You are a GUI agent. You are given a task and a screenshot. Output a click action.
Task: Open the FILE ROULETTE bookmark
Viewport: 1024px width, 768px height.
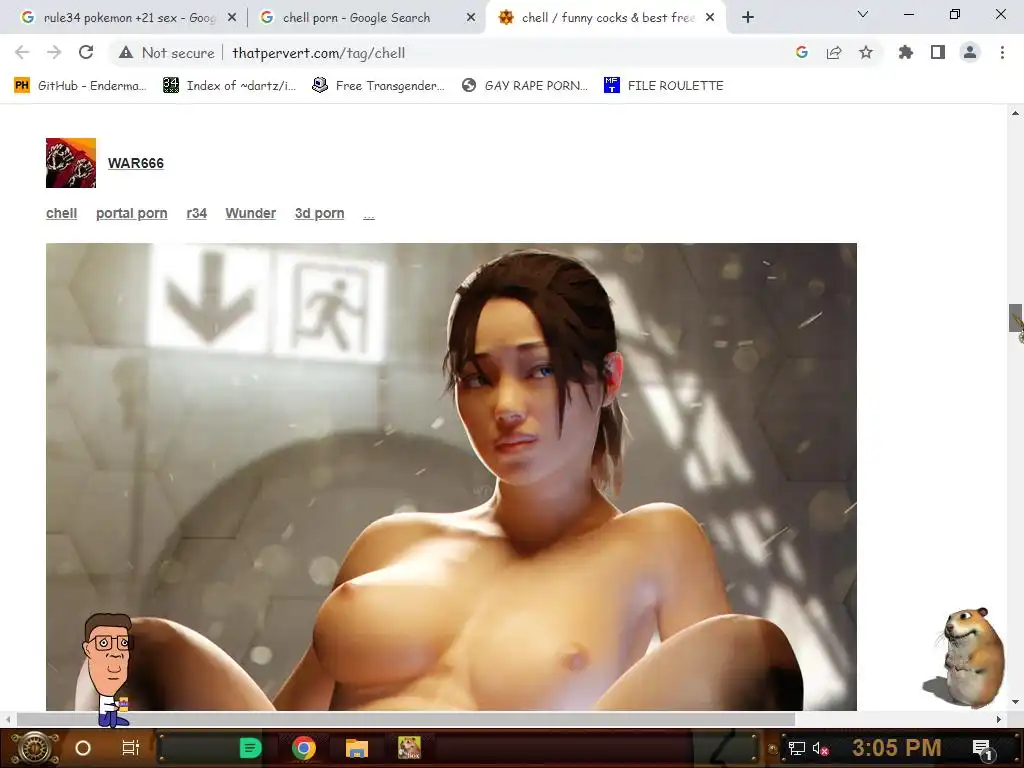664,86
